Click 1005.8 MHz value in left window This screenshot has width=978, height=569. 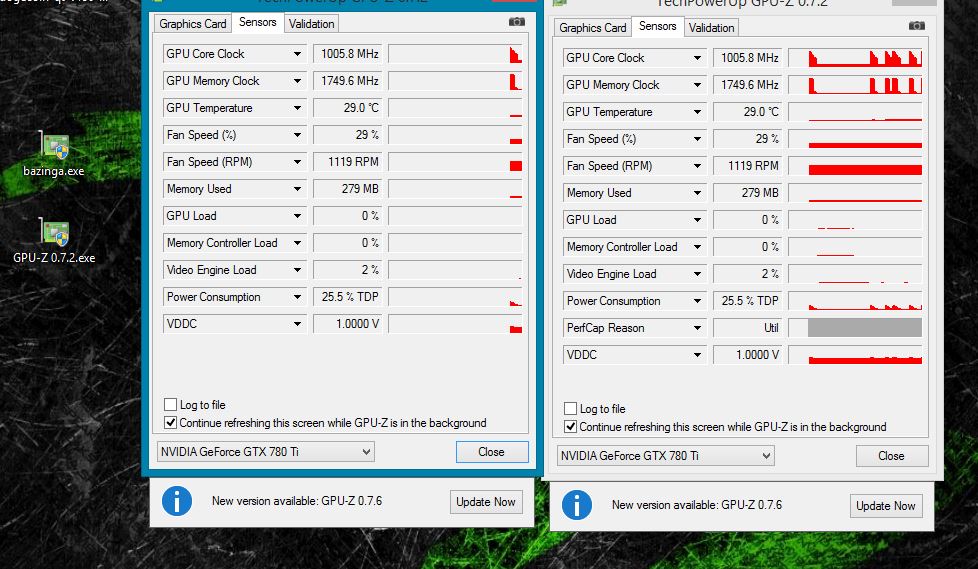pos(347,54)
